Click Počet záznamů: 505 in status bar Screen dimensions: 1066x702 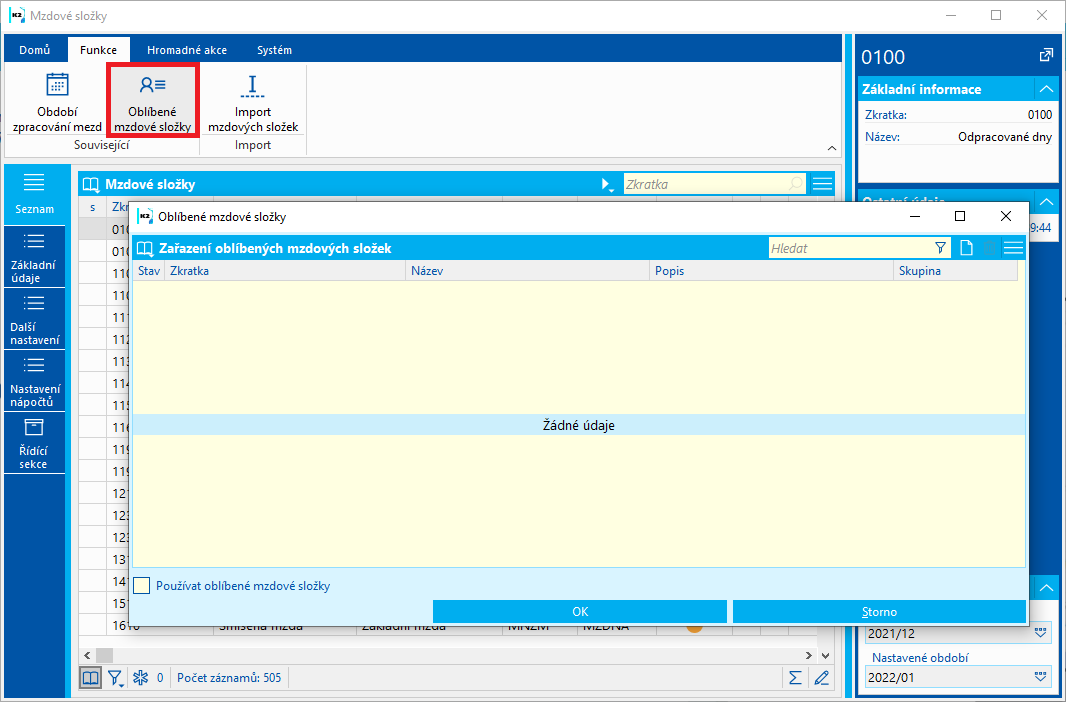click(x=228, y=677)
